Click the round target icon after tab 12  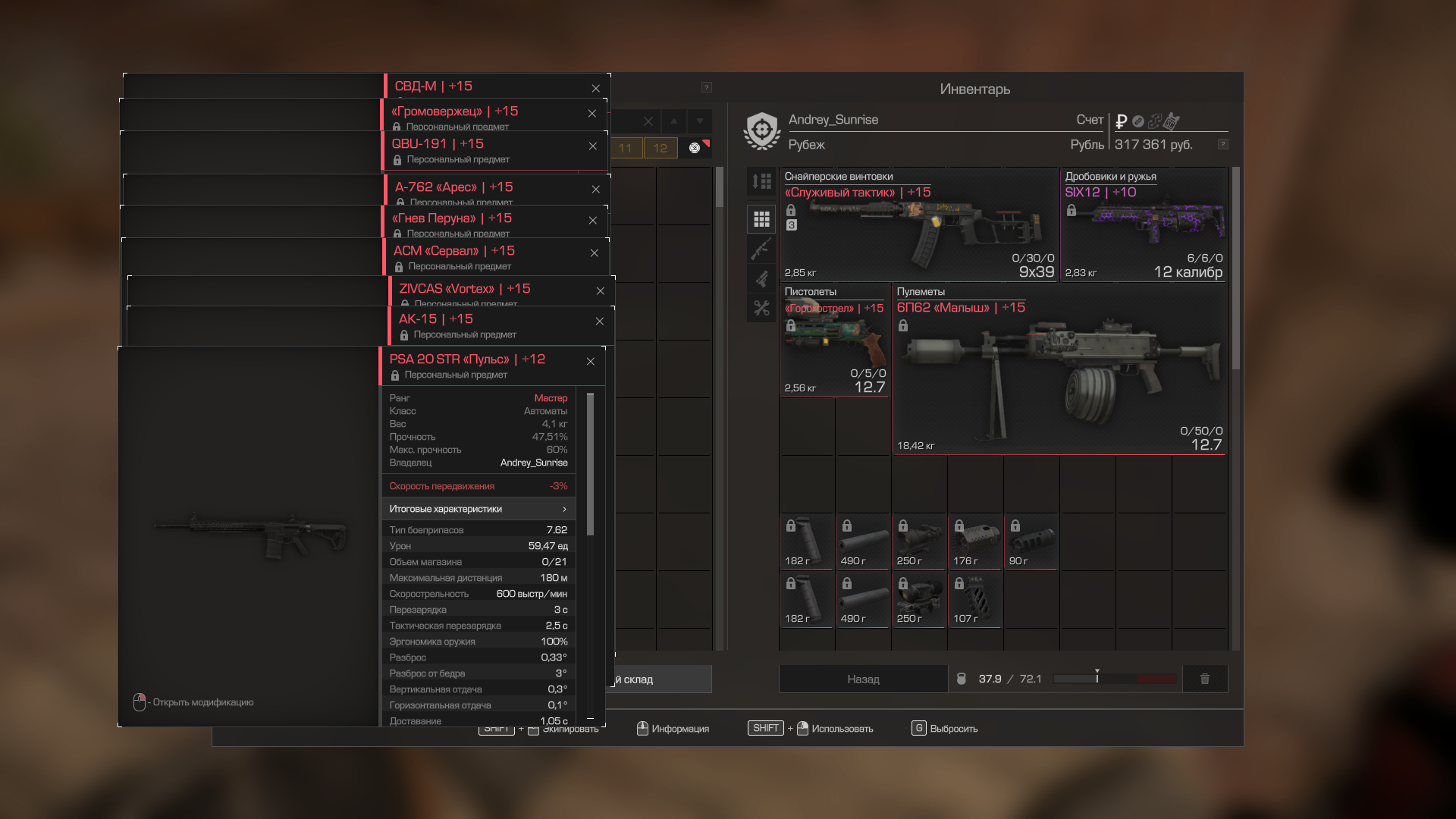(695, 148)
